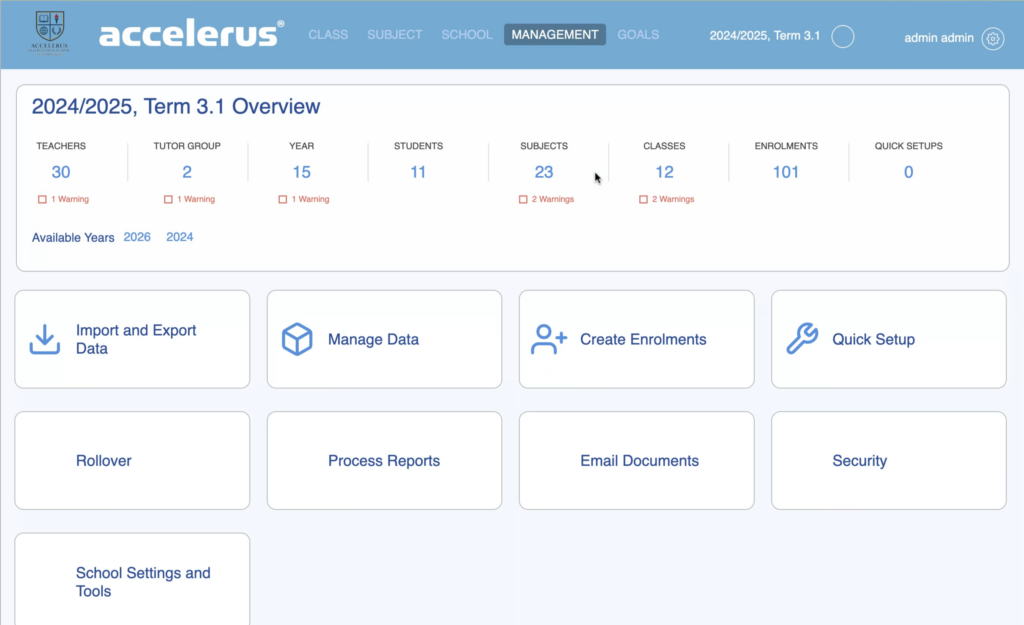The height and width of the screenshot is (625, 1024).
Task: Click the accelerus wordmark logo
Action: point(190,34)
